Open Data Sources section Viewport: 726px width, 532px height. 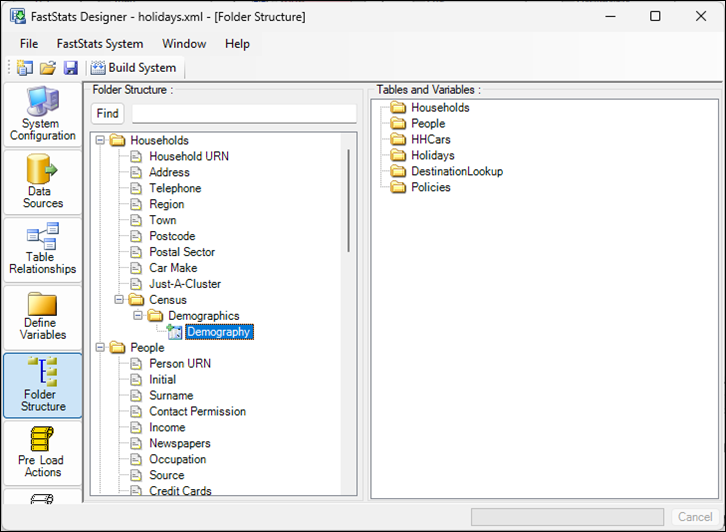point(43,182)
